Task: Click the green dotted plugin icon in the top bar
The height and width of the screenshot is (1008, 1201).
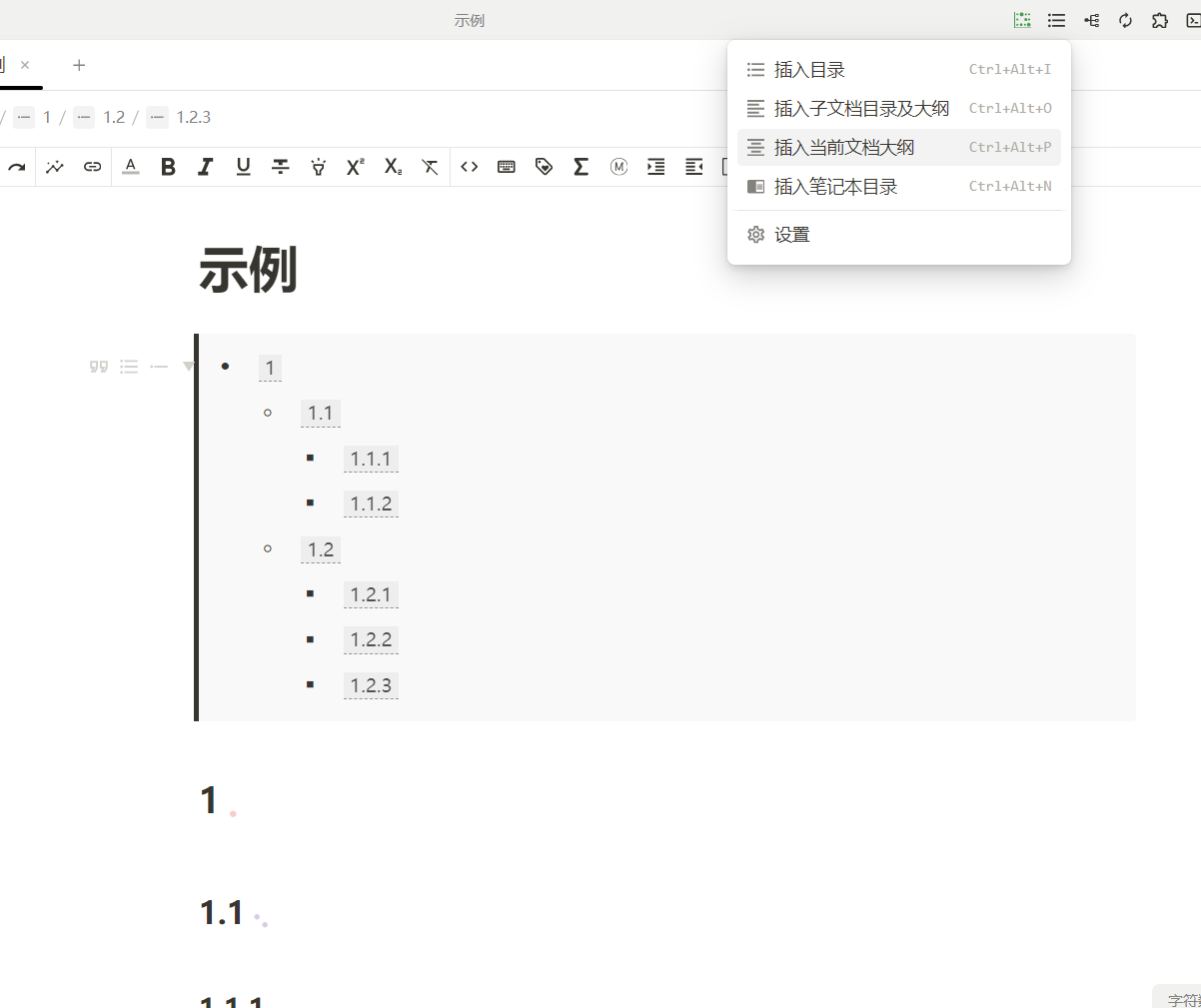Action: click(x=1022, y=20)
